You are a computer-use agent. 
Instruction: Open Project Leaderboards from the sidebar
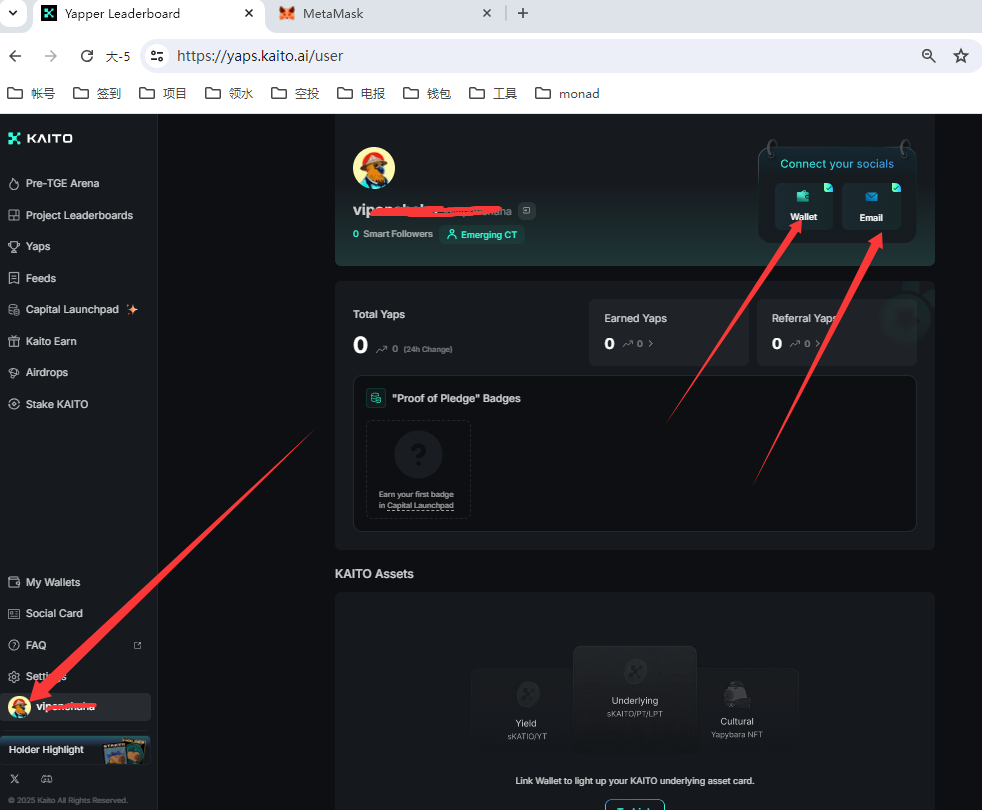click(70, 215)
